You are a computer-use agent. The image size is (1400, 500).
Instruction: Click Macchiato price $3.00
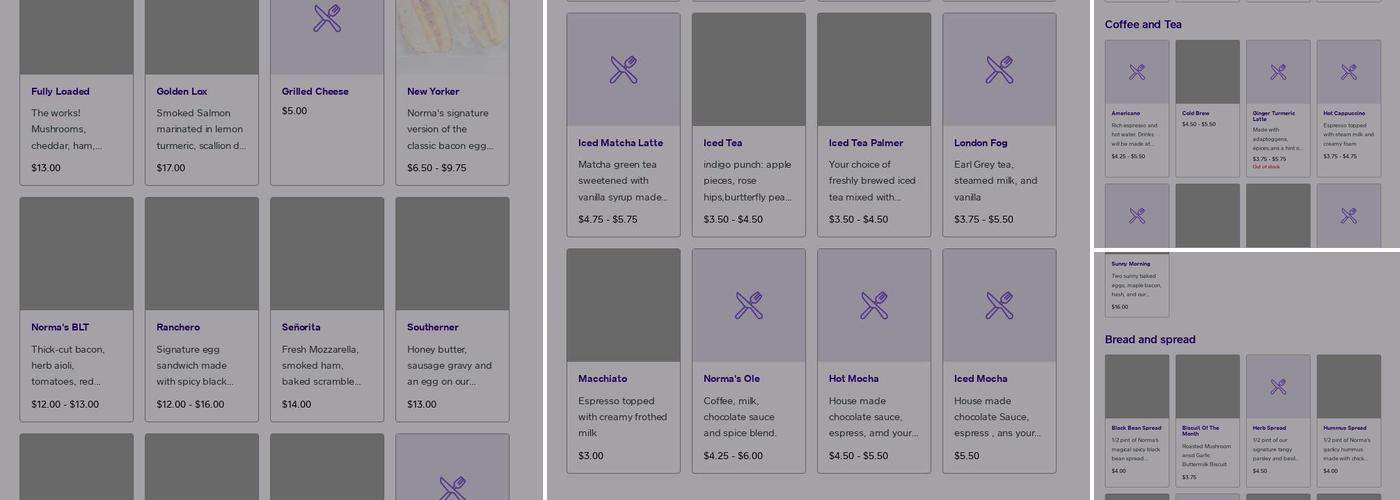[591, 455]
